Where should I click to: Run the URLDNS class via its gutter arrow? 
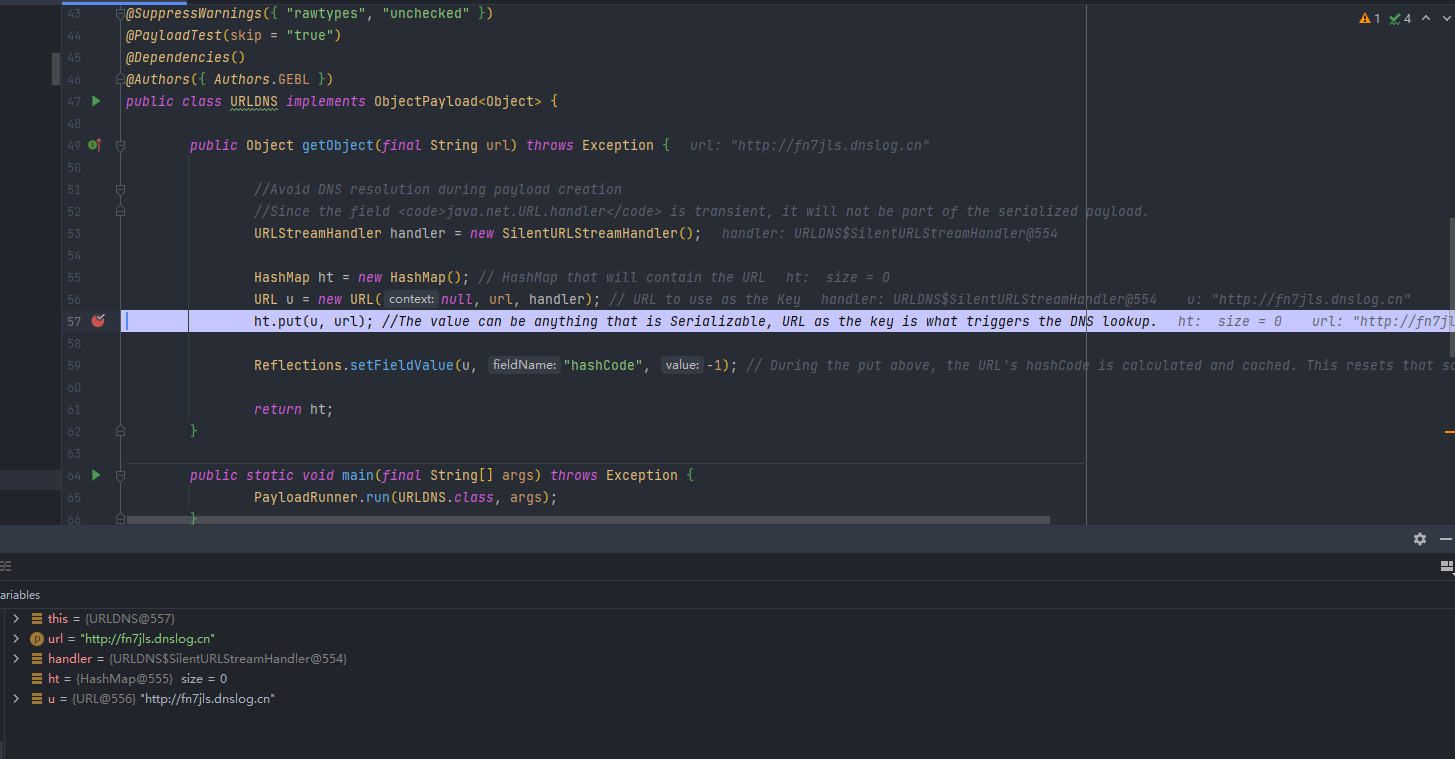click(x=96, y=101)
